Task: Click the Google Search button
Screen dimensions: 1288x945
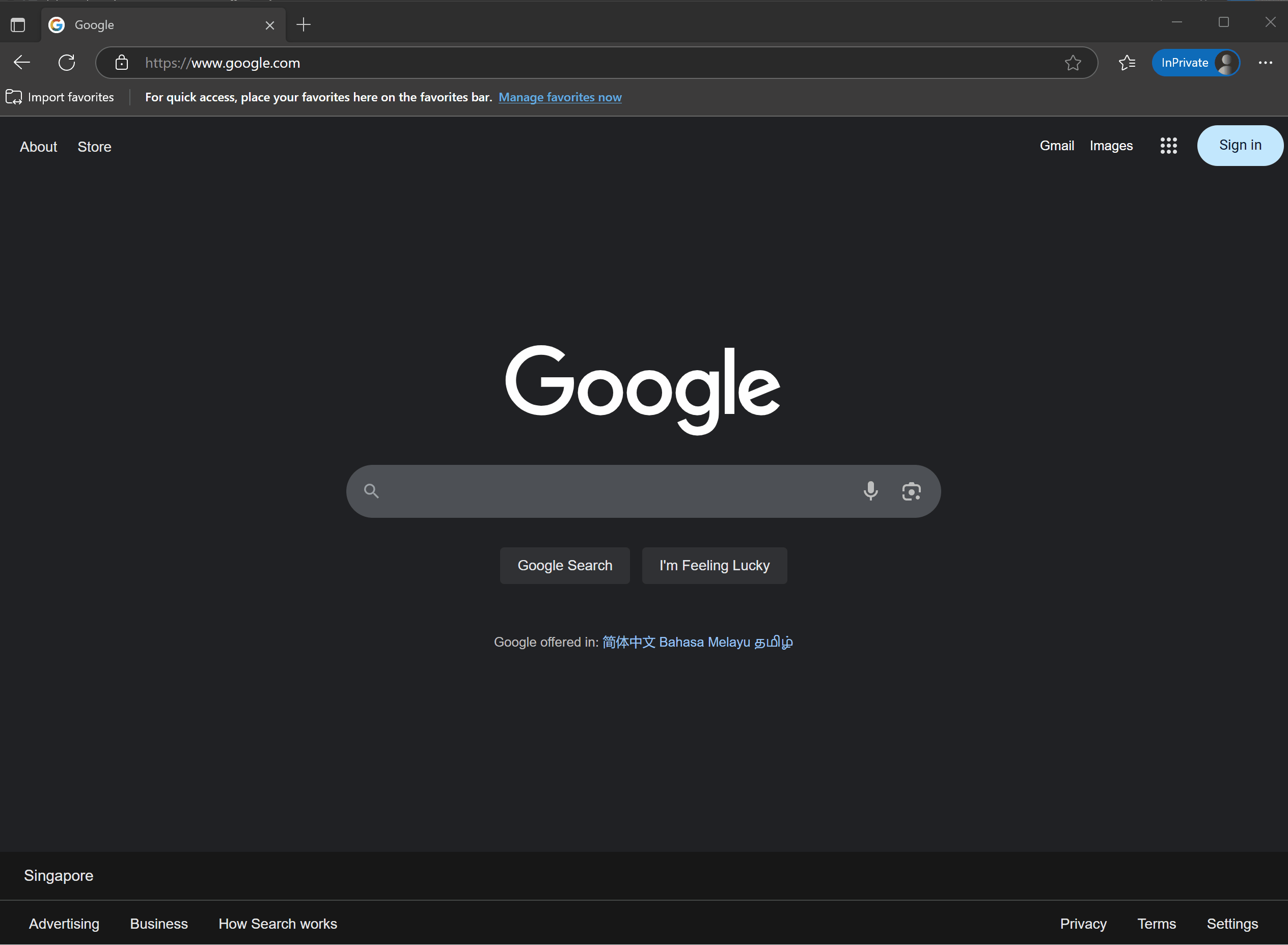Action: 564,565
